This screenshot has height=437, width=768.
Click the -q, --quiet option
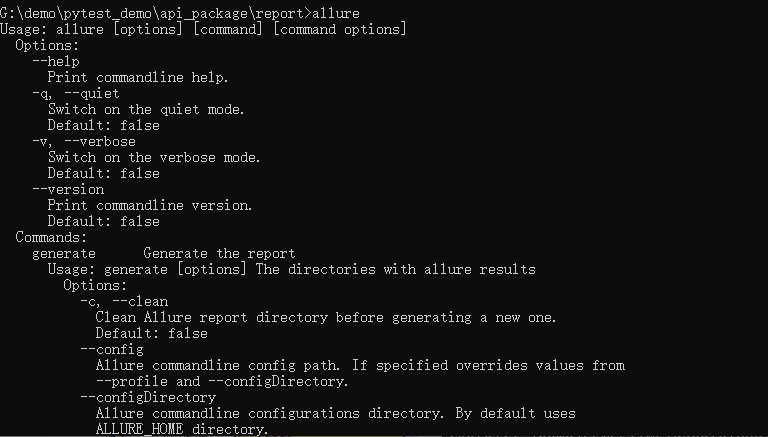coord(75,93)
